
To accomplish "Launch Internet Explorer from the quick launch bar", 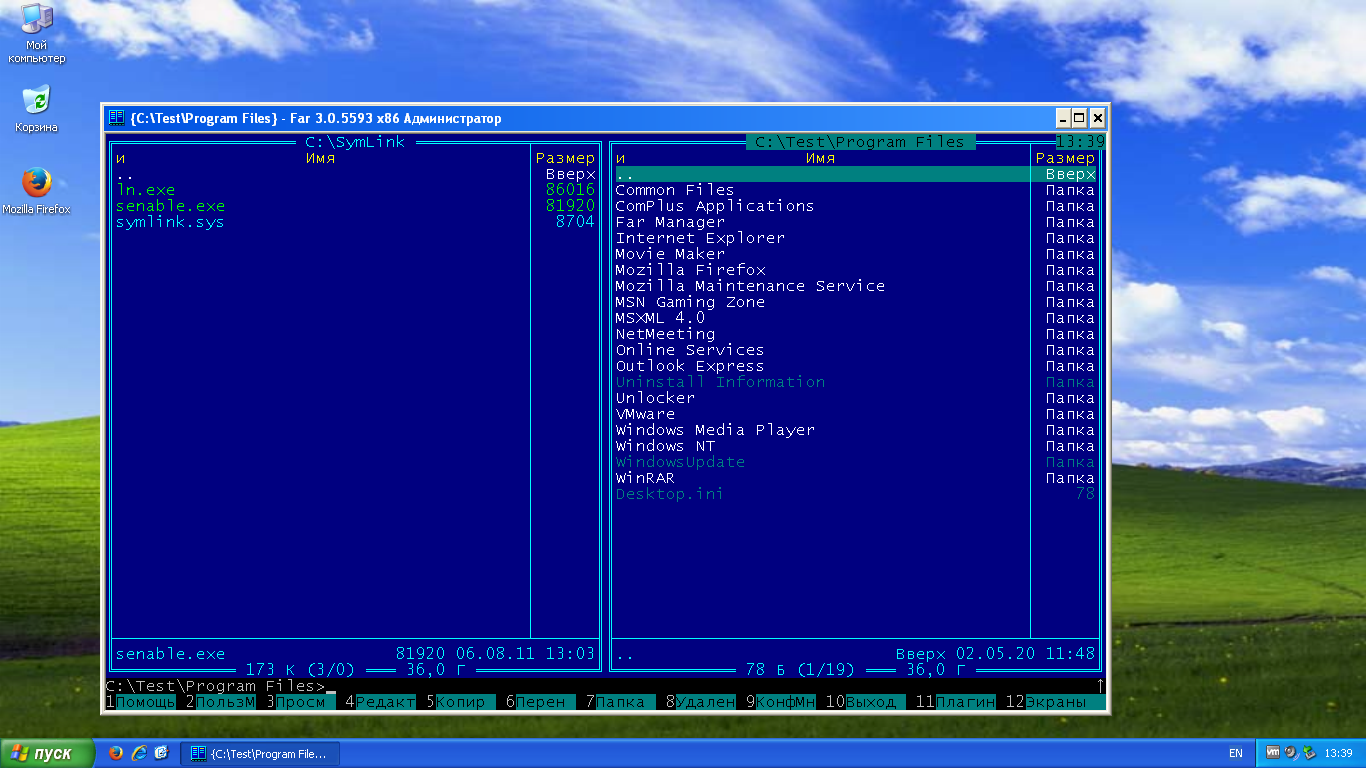I will tap(138, 753).
